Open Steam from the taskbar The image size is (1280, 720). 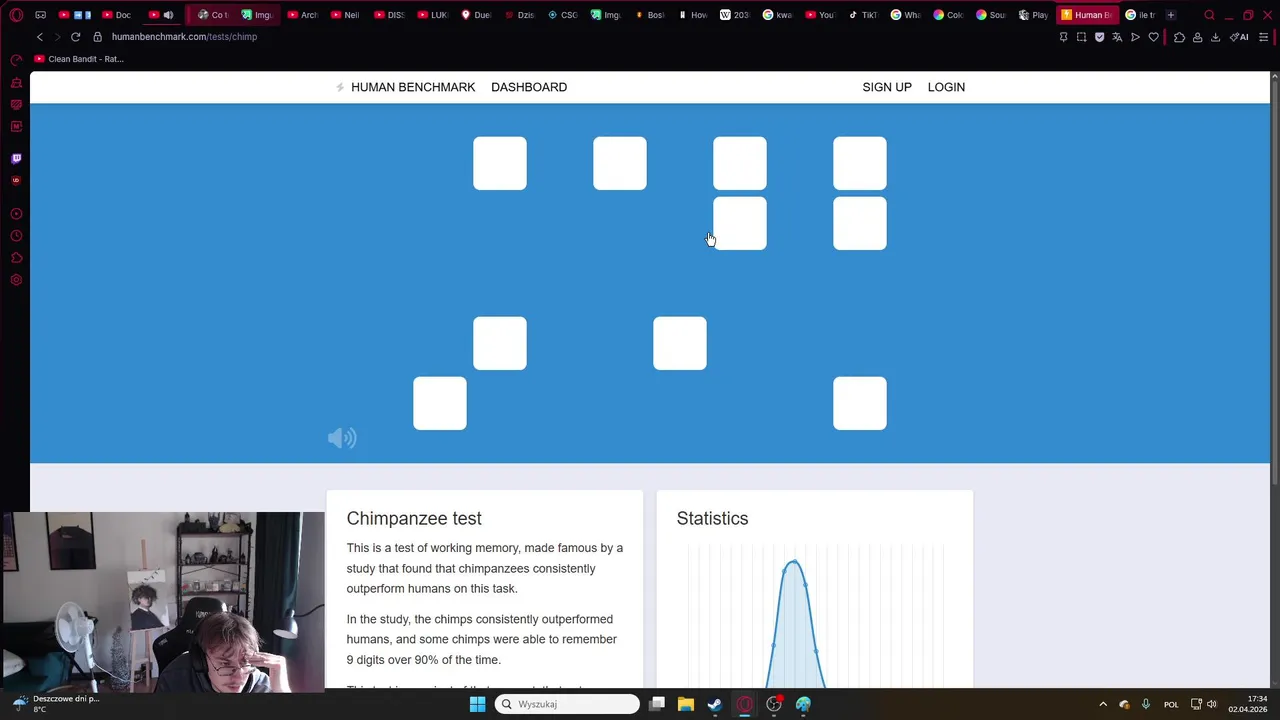pos(715,704)
